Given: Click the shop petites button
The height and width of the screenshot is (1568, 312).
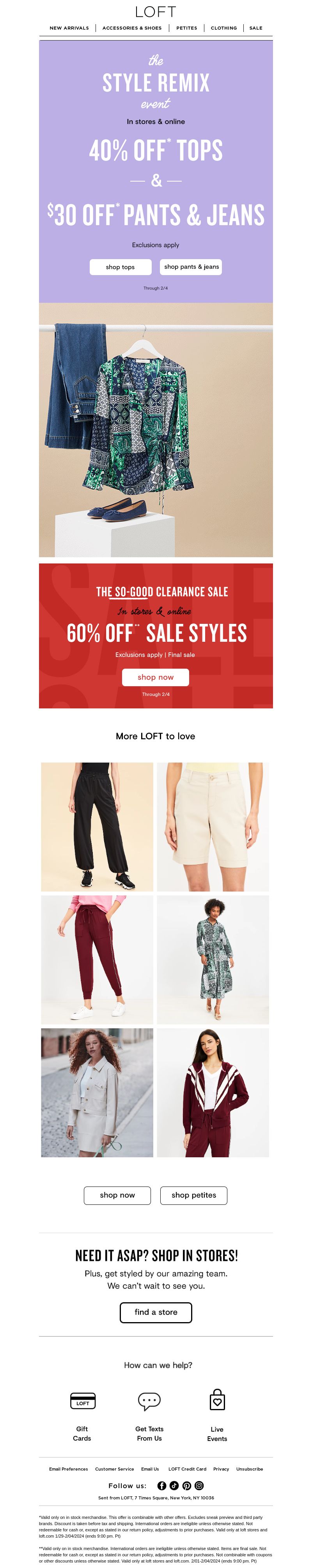Looking at the screenshot, I should (194, 1195).
